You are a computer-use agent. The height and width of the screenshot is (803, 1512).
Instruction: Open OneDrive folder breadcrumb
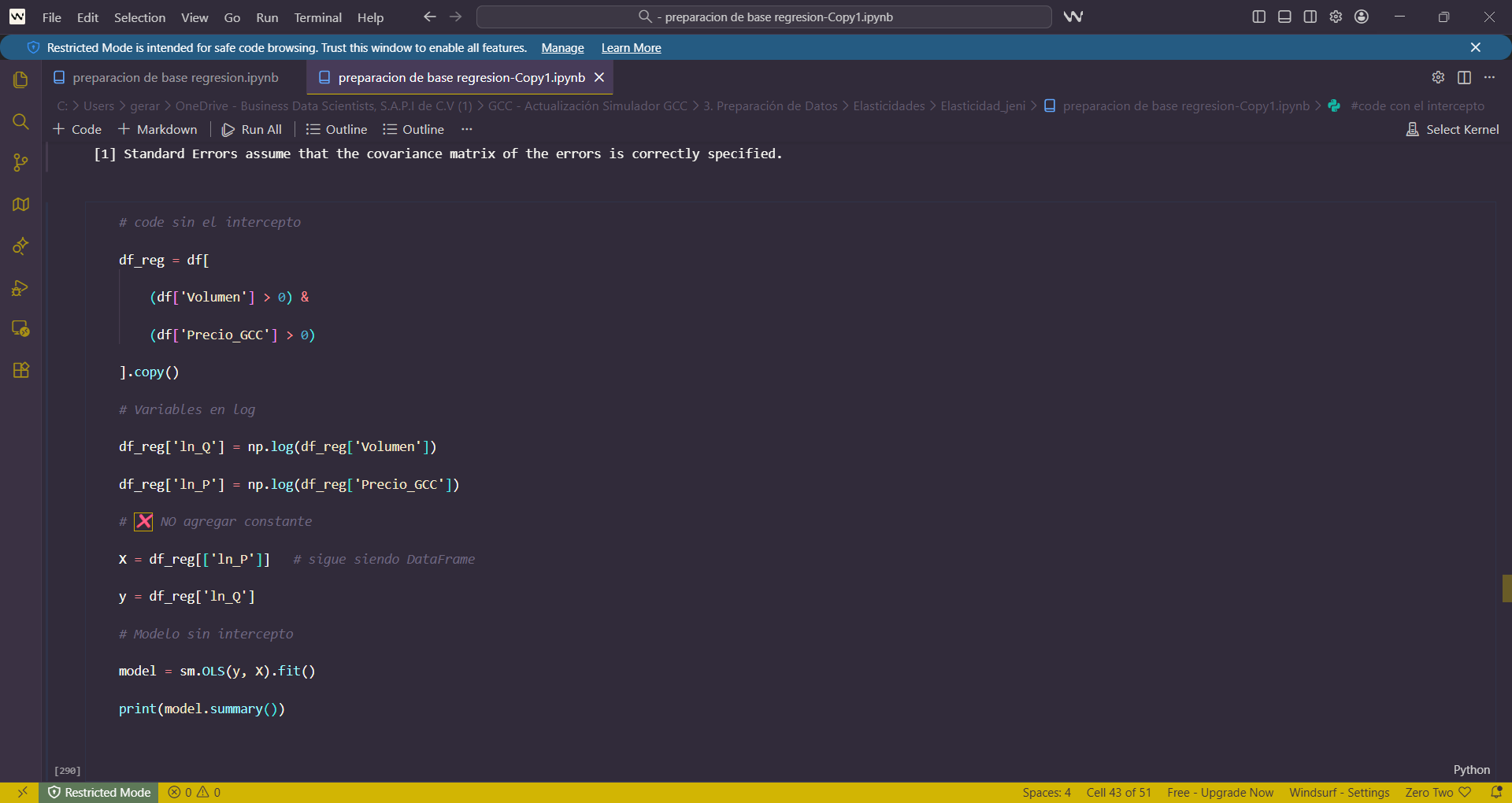click(324, 105)
